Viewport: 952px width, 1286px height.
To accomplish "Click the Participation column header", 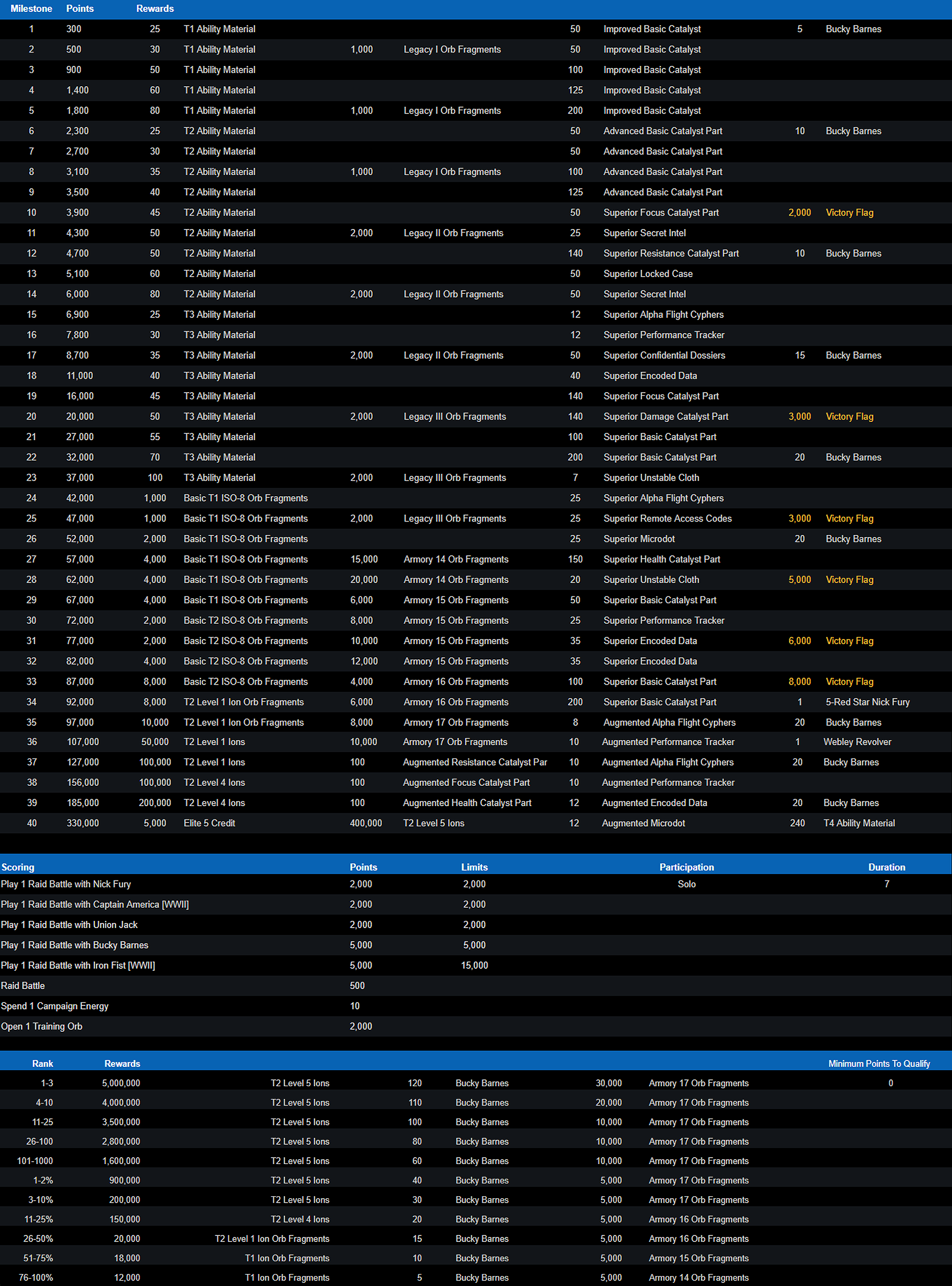I will coord(686,867).
